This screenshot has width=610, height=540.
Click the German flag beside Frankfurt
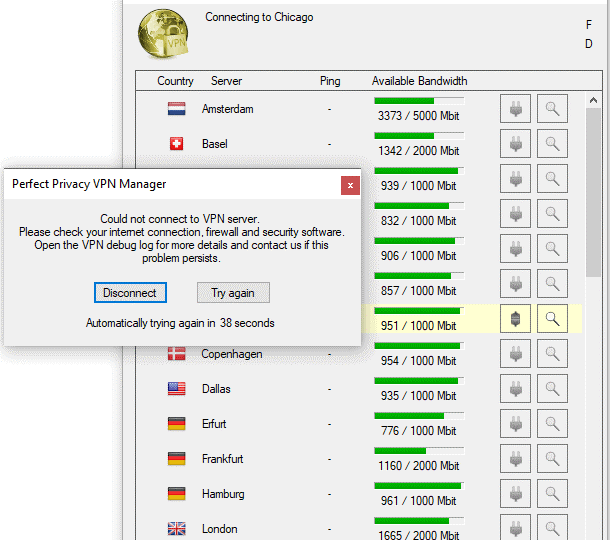coord(177,459)
